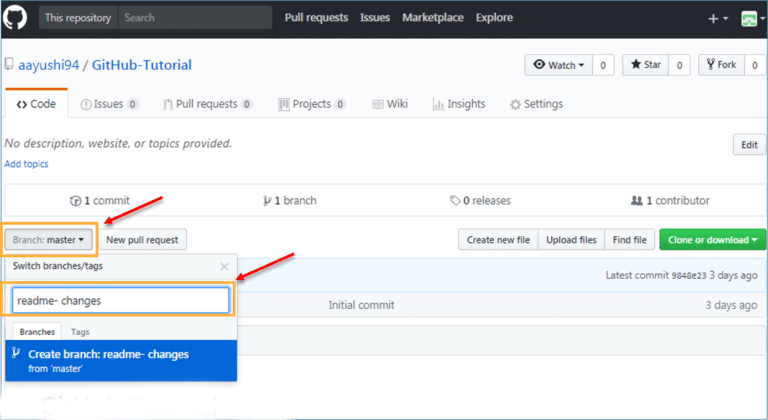Screen dimensions: 768x420
Task: Click the Wiki tab book icon
Action: [x=378, y=104]
